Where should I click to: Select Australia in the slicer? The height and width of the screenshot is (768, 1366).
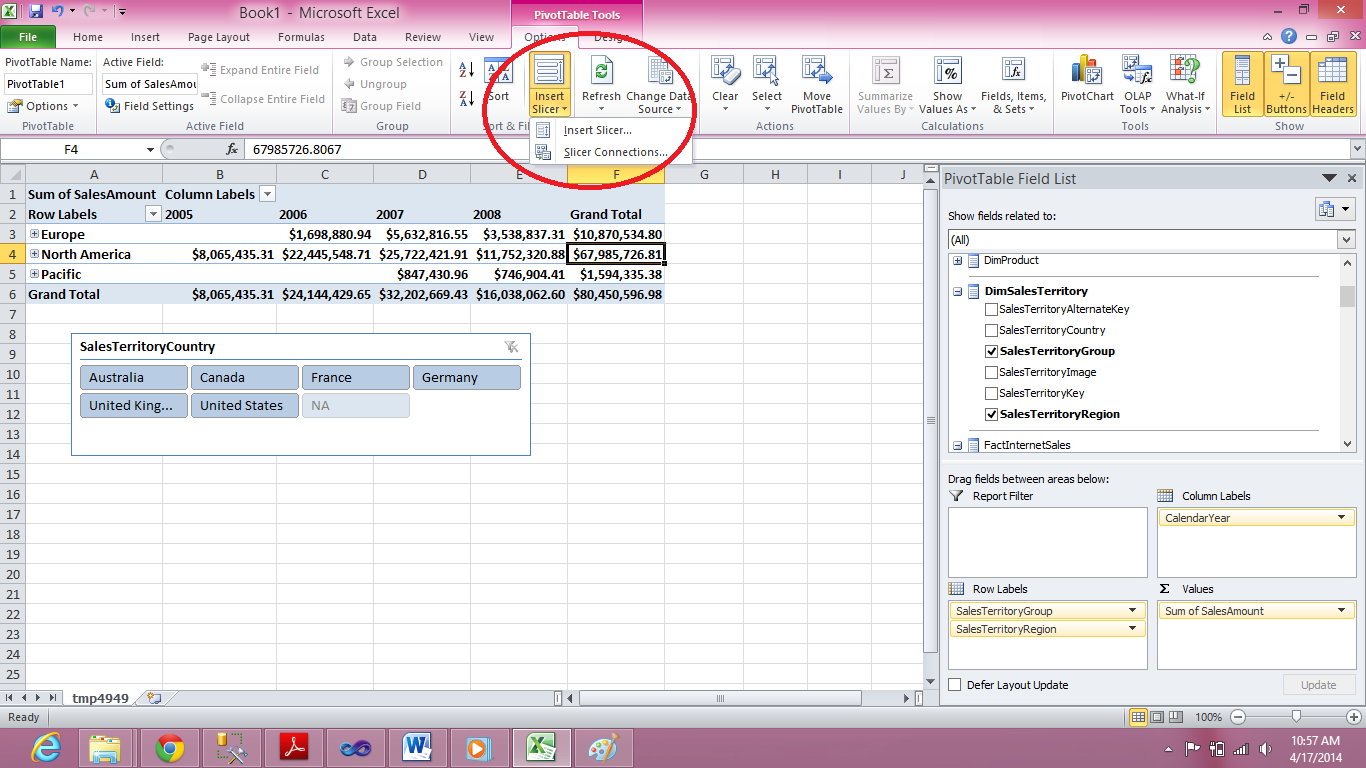[134, 377]
